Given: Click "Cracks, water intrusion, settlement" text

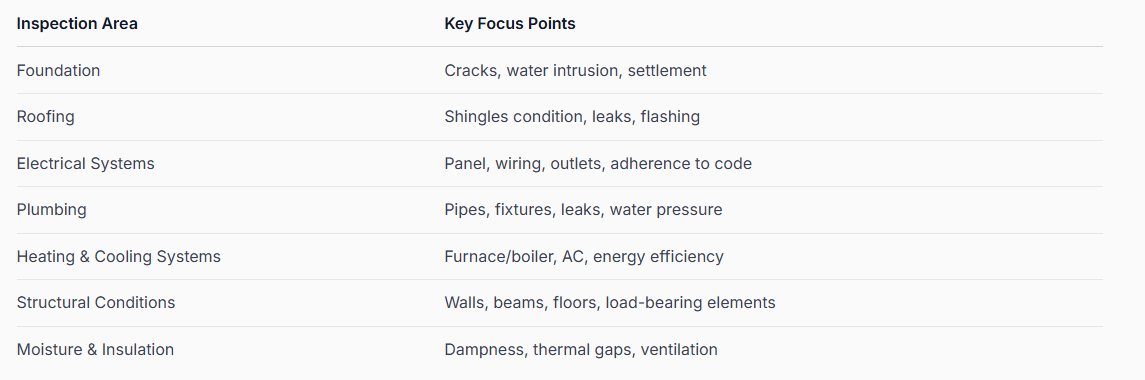Looking at the screenshot, I should click(x=575, y=71).
